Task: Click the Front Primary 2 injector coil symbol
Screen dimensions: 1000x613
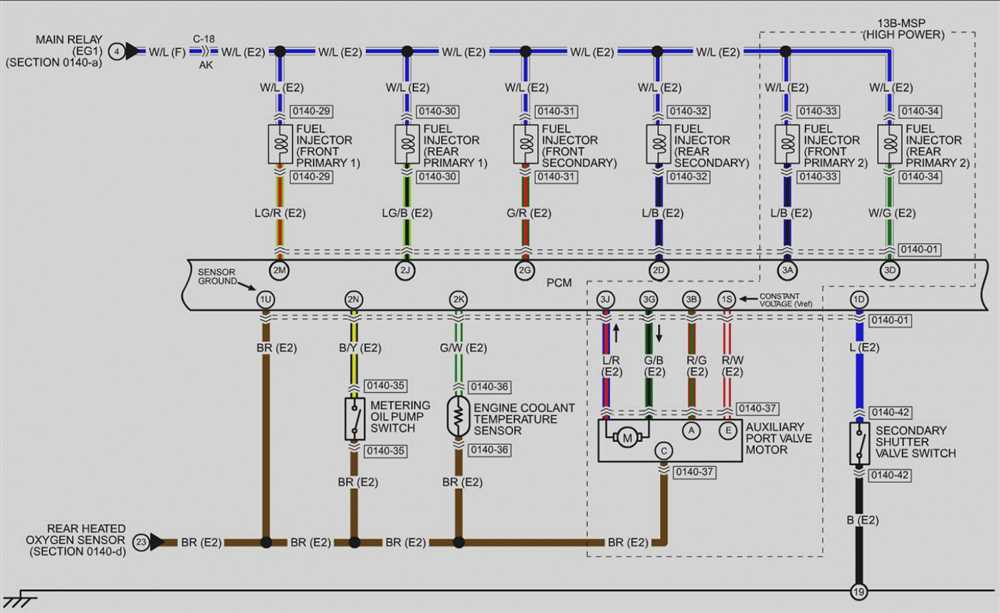Action: (x=787, y=144)
